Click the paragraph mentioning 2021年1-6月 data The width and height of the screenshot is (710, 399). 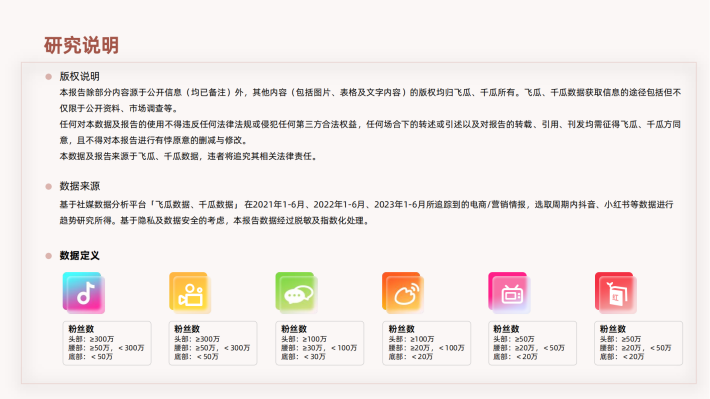point(367,212)
